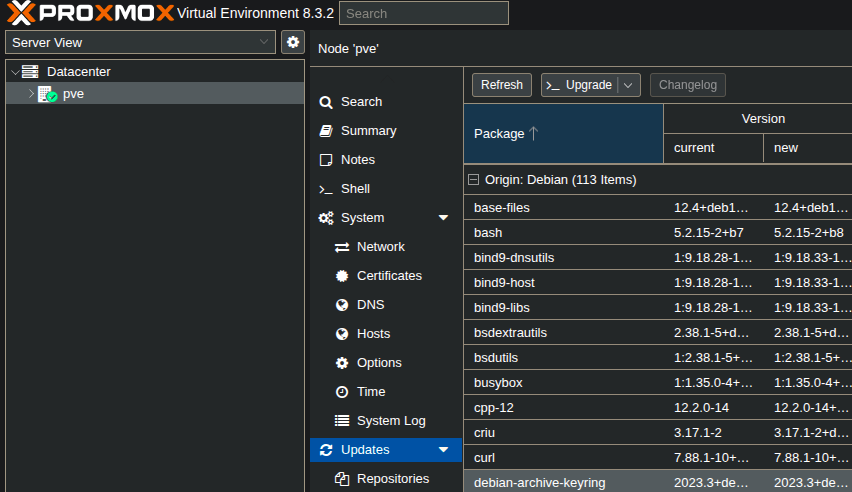Sort by the Package column header
The height and width of the screenshot is (492, 852).
coord(563,133)
